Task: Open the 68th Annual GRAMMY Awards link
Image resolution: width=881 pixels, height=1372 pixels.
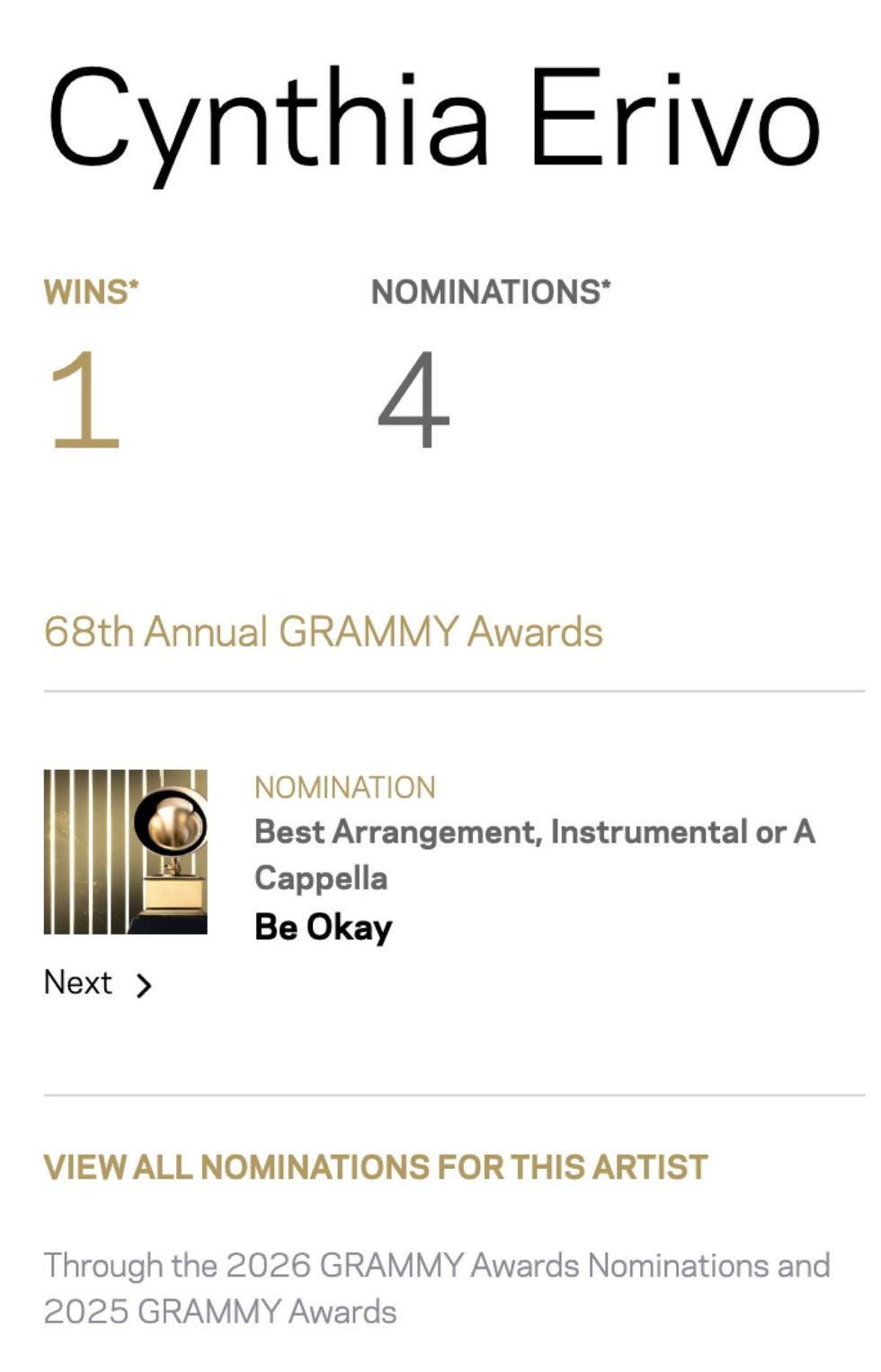Action: pyautogui.click(x=323, y=632)
